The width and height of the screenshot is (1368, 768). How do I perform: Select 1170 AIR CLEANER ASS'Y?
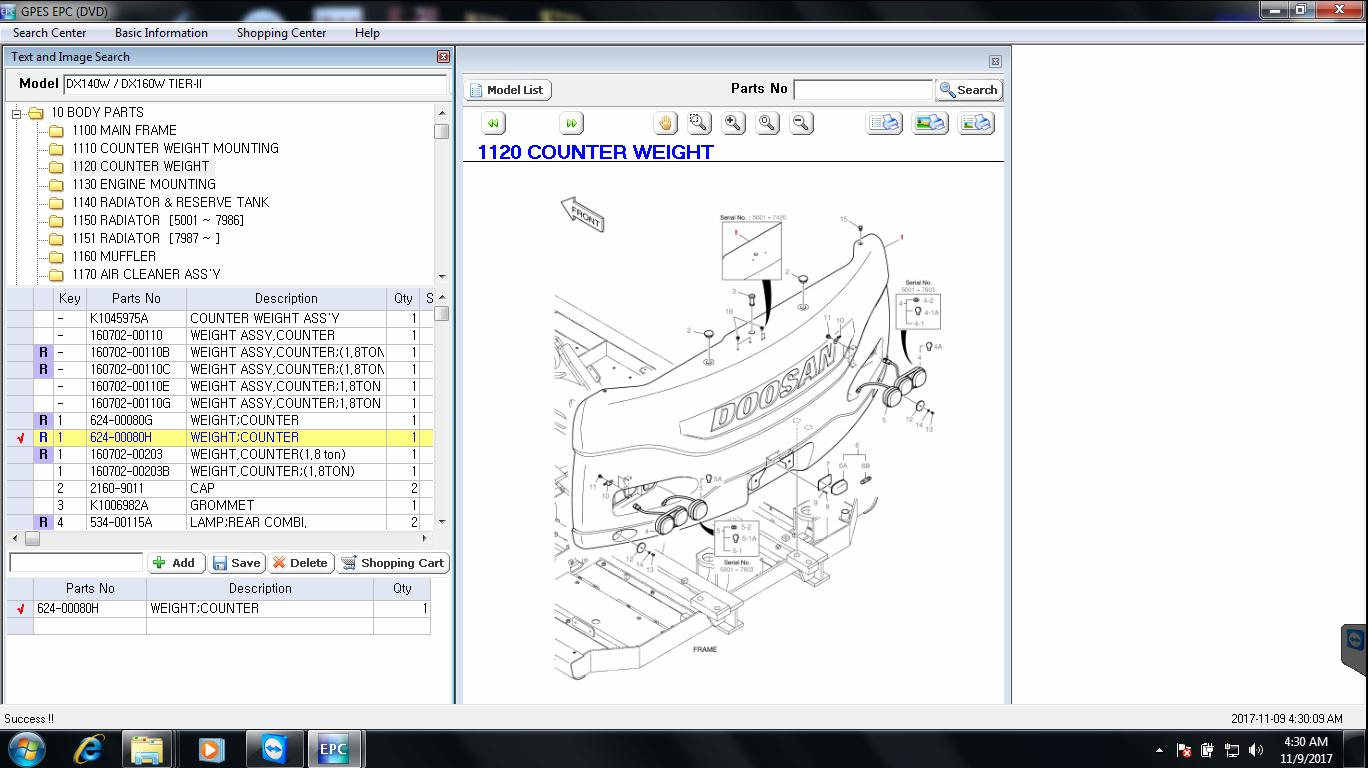146,274
